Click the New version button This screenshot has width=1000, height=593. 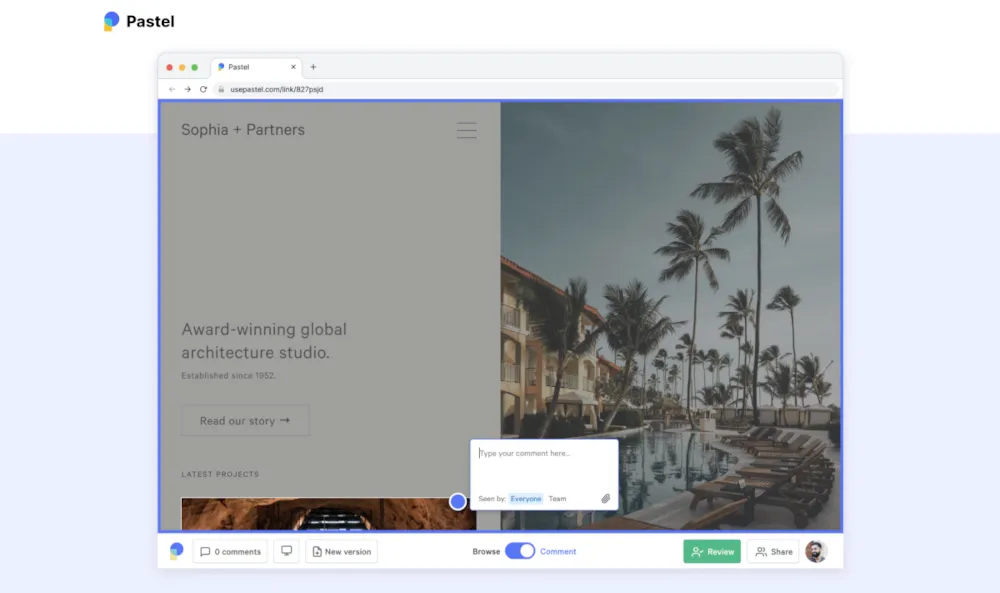[x=341, y=551]
